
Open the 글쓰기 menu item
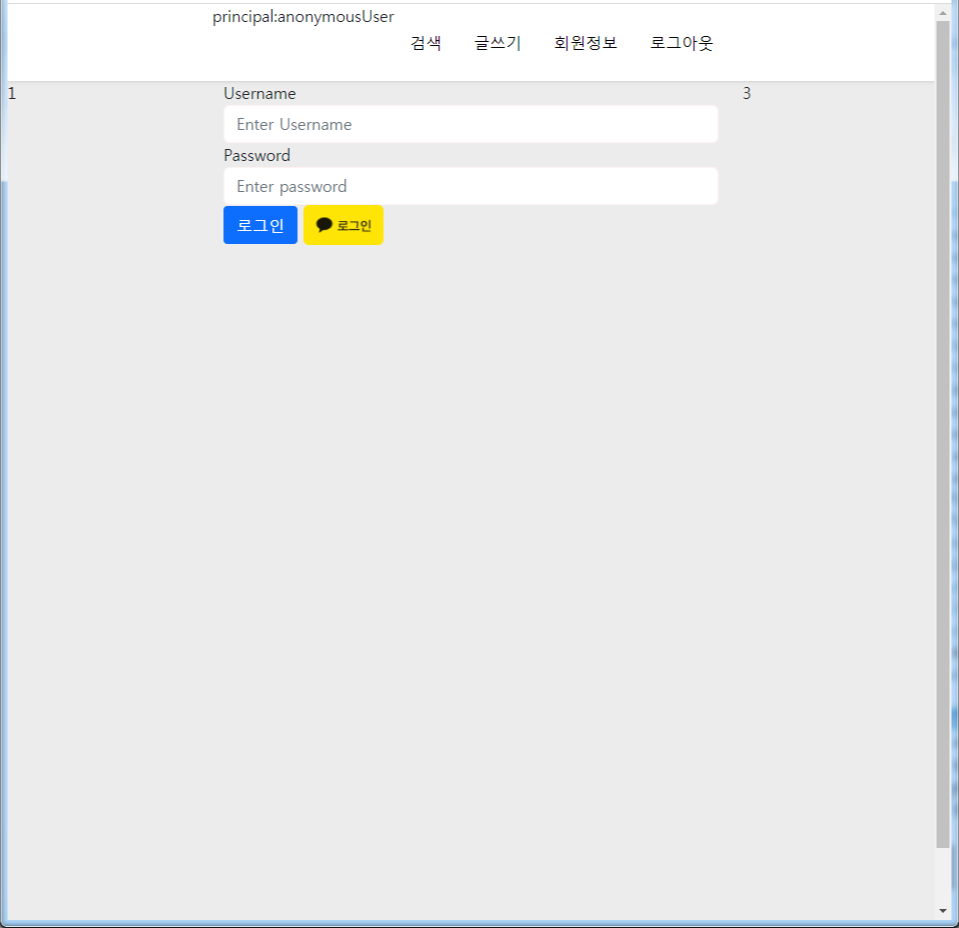(x=498, y=43)
